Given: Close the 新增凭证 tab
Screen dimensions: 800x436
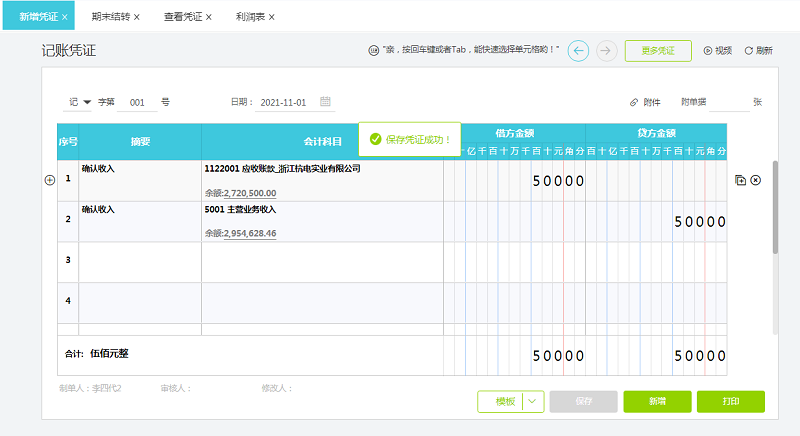Looking at the screenshot, I should tap(65, 17).
